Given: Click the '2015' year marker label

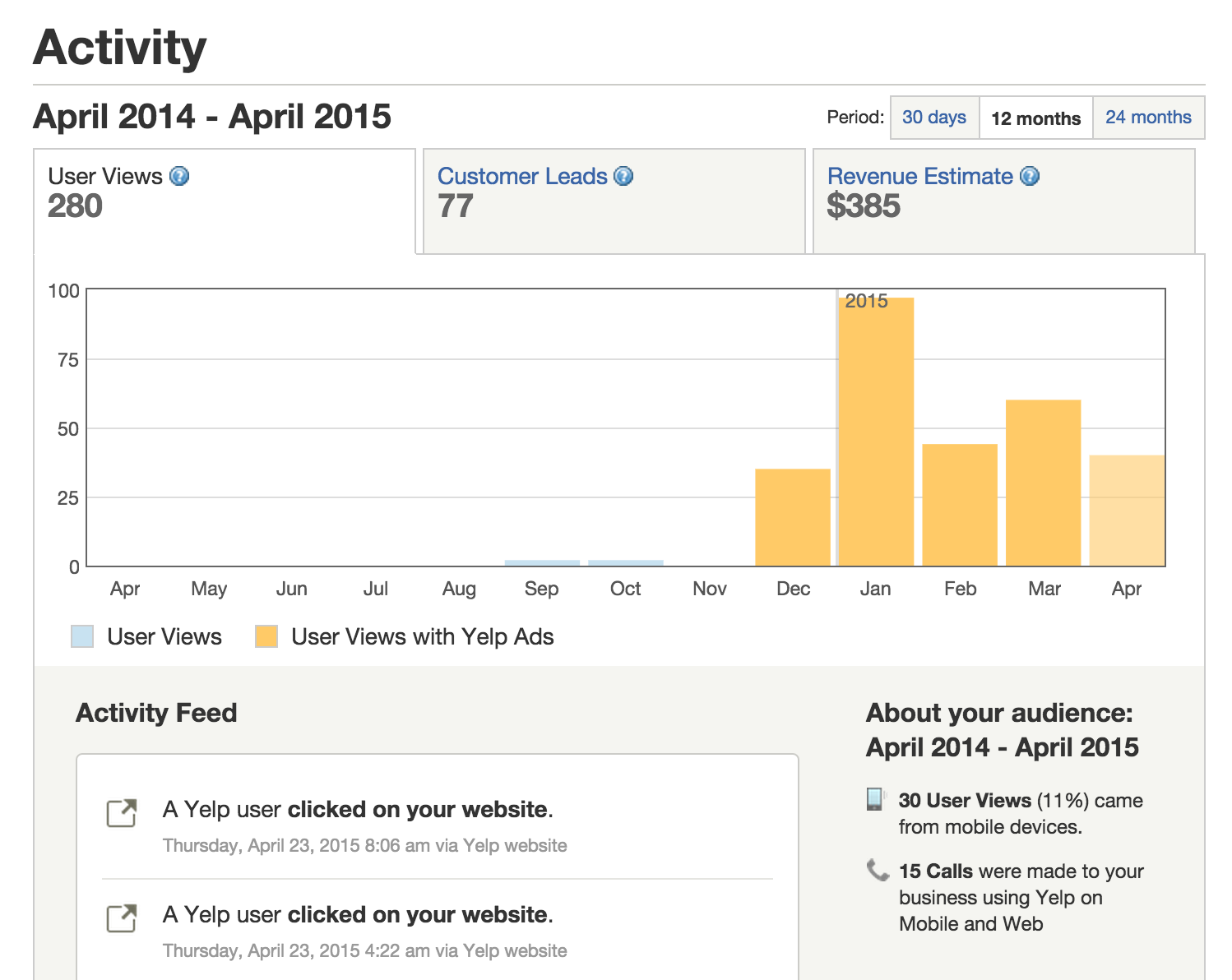Looking at the screenshot, I should [867, 301].
